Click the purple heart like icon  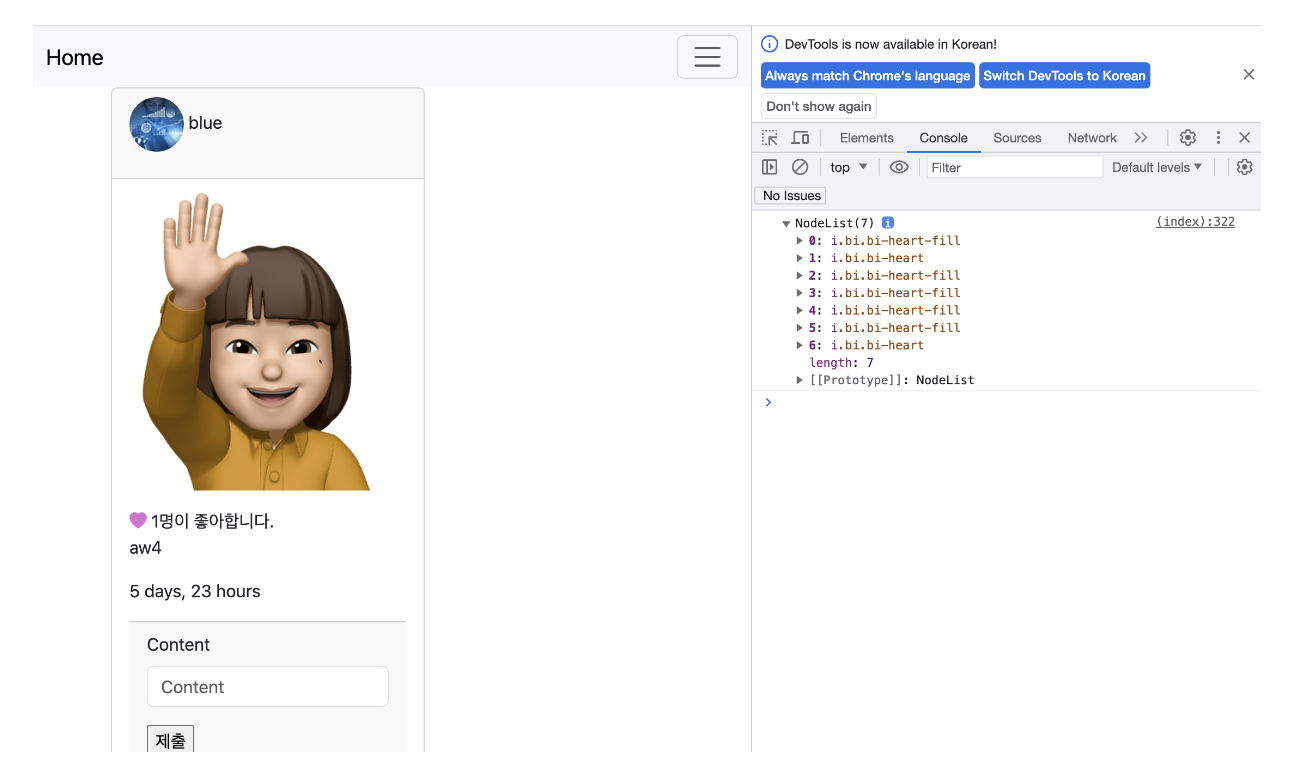138,520
